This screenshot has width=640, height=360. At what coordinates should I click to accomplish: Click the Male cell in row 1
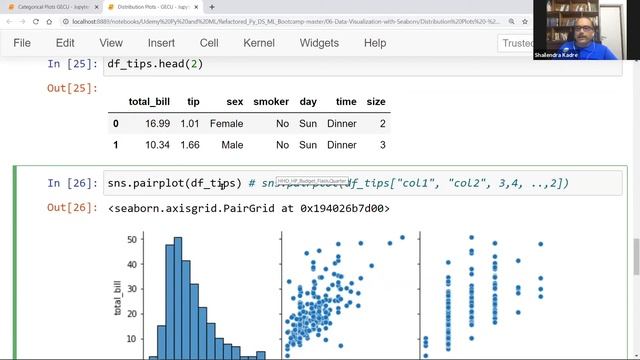(232, 145)
